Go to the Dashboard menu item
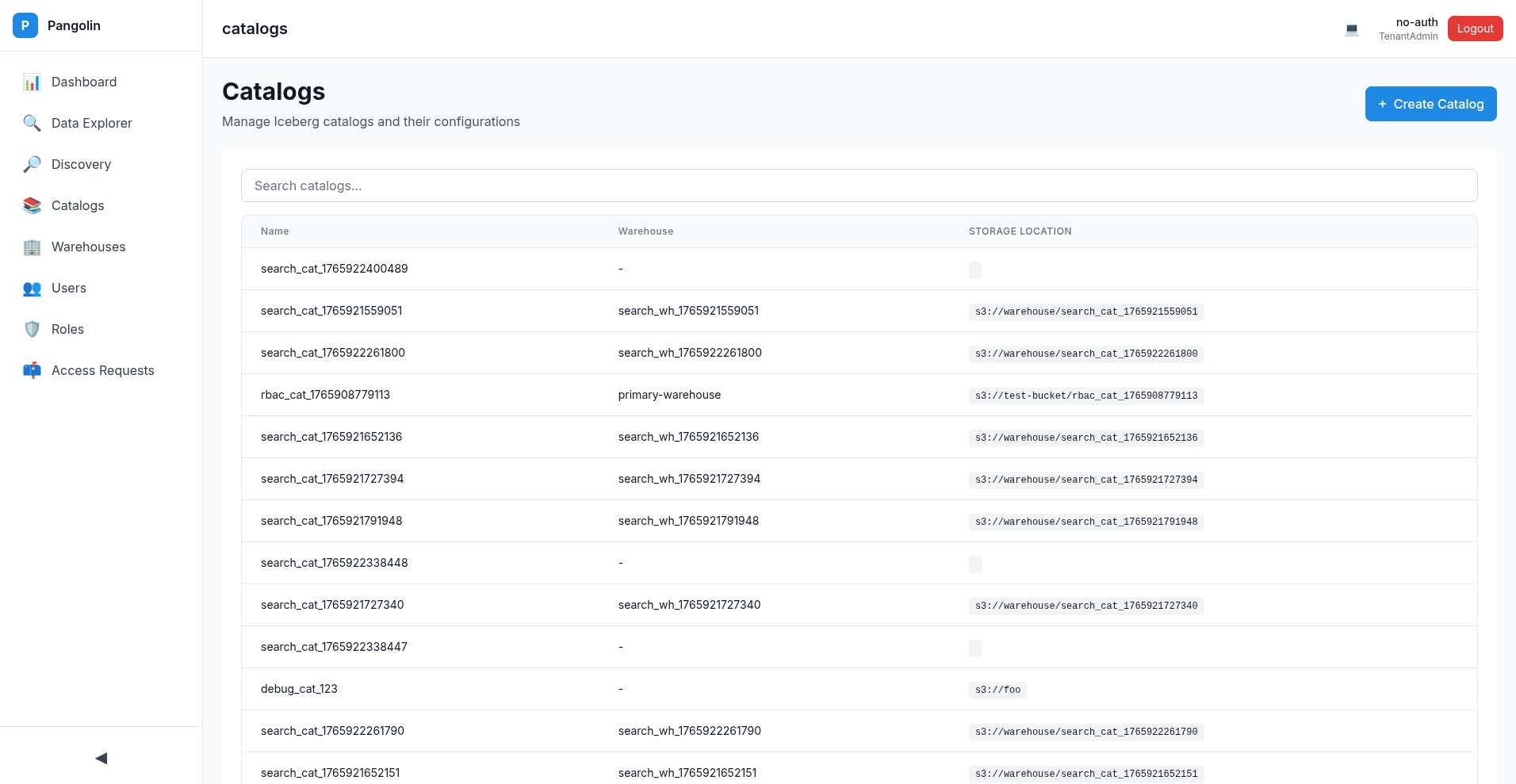Screen dimensions: 1516x784 click(84, 82)
